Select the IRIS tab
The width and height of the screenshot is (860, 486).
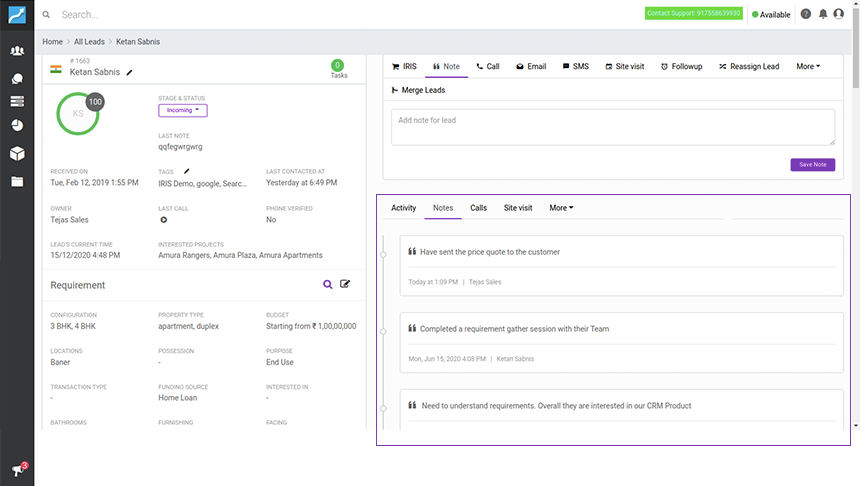coord(404,66)
